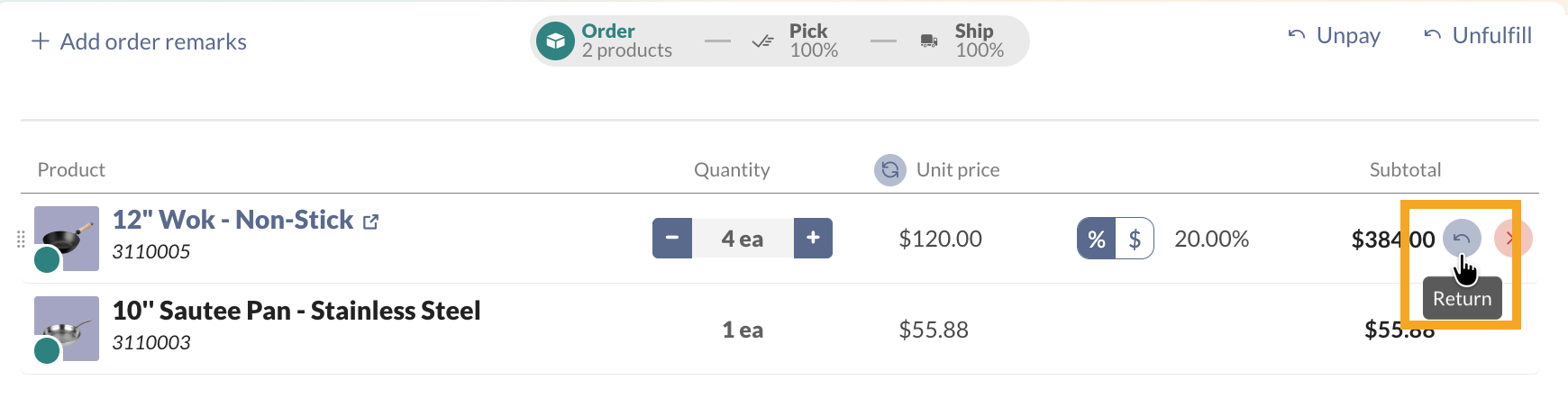This screenshot has height=407, width=1568.
Task: Click the red remove icon on Wok row
Action: 1512,239
